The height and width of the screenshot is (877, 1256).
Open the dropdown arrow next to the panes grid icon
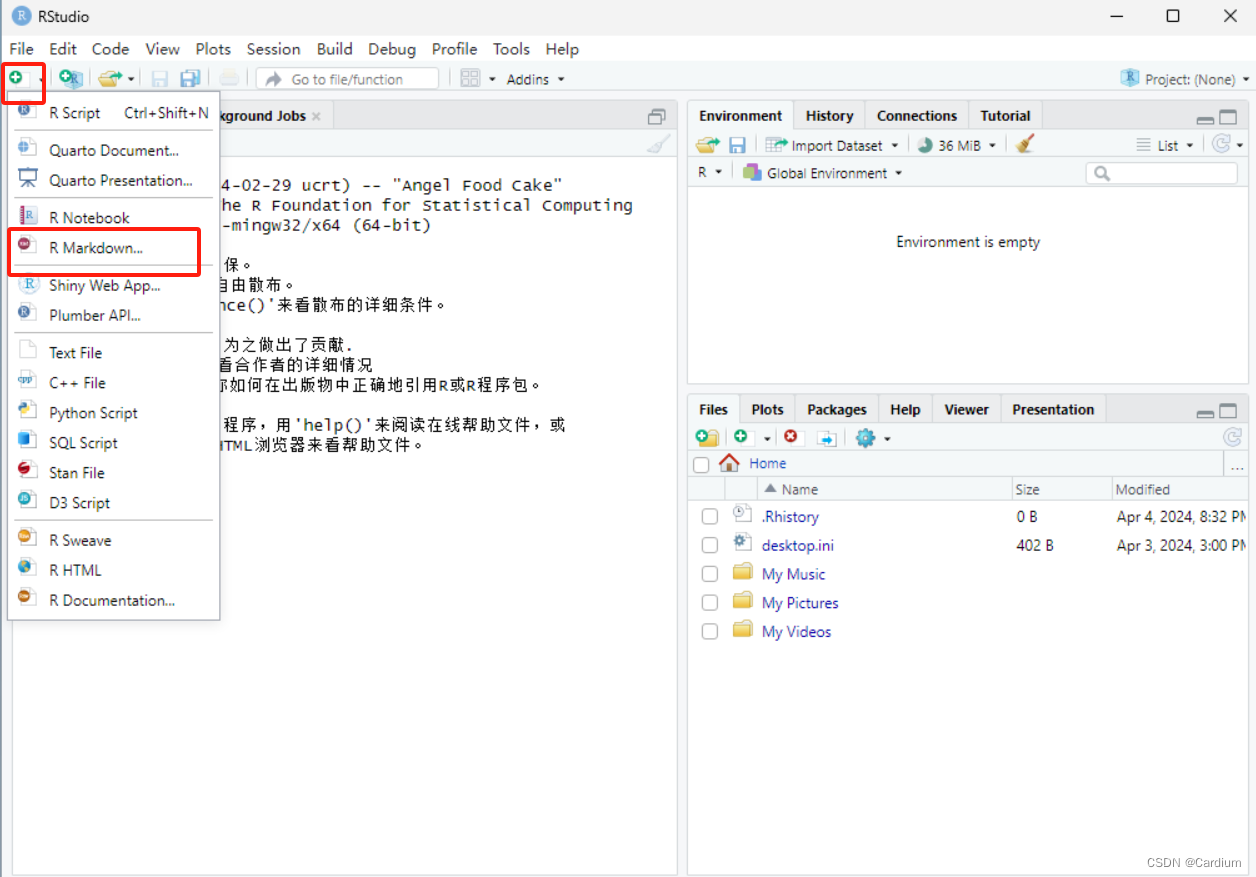492,79
